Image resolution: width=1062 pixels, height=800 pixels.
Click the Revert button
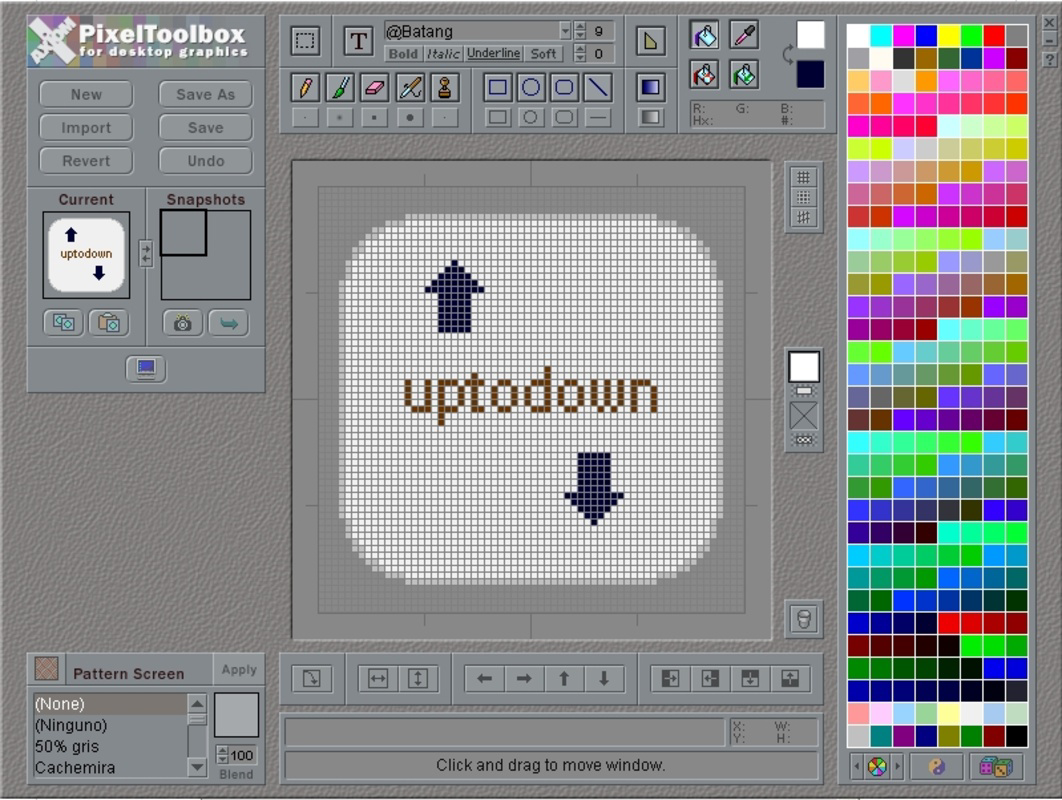[86, 161]
